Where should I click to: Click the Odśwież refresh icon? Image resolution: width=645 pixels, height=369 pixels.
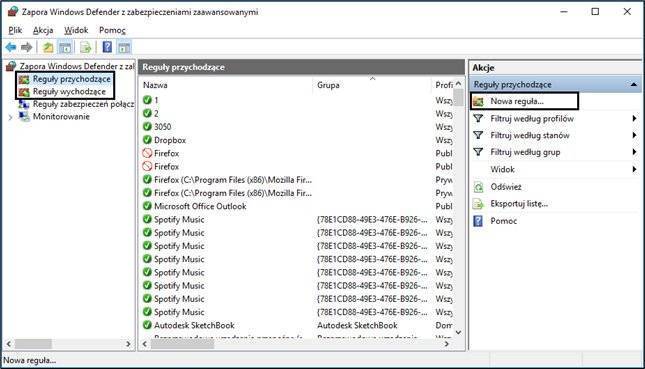click(478, 187)
